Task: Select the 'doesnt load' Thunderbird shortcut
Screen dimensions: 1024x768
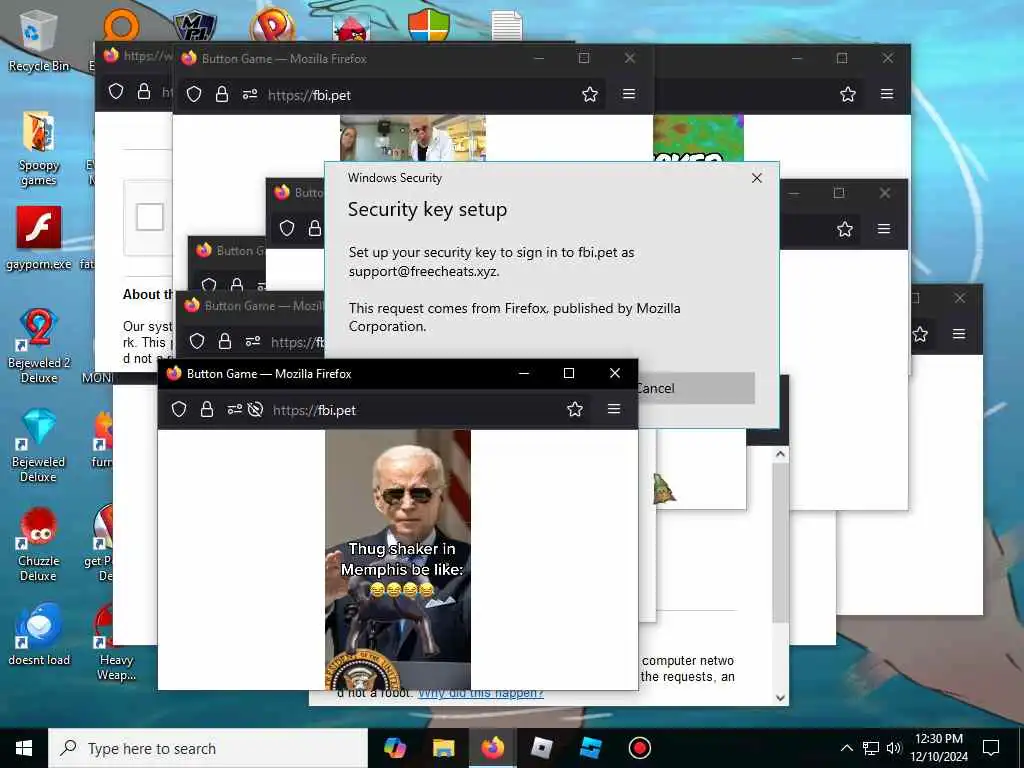Action: [39, 635]
